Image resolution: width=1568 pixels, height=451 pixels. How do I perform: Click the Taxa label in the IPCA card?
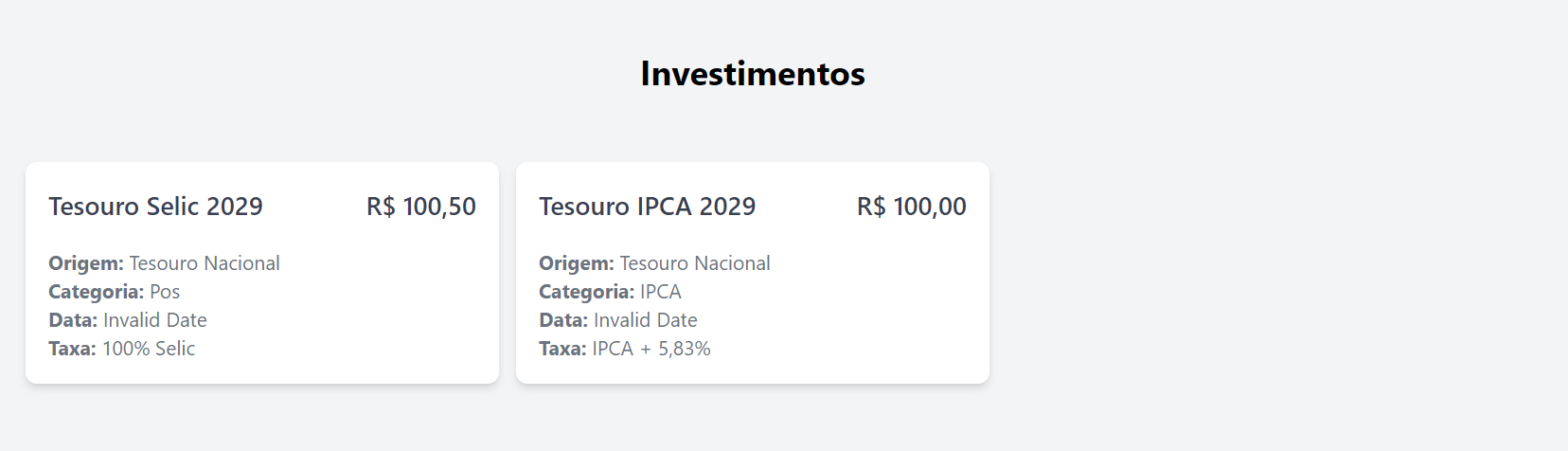[x=562, y=349]
